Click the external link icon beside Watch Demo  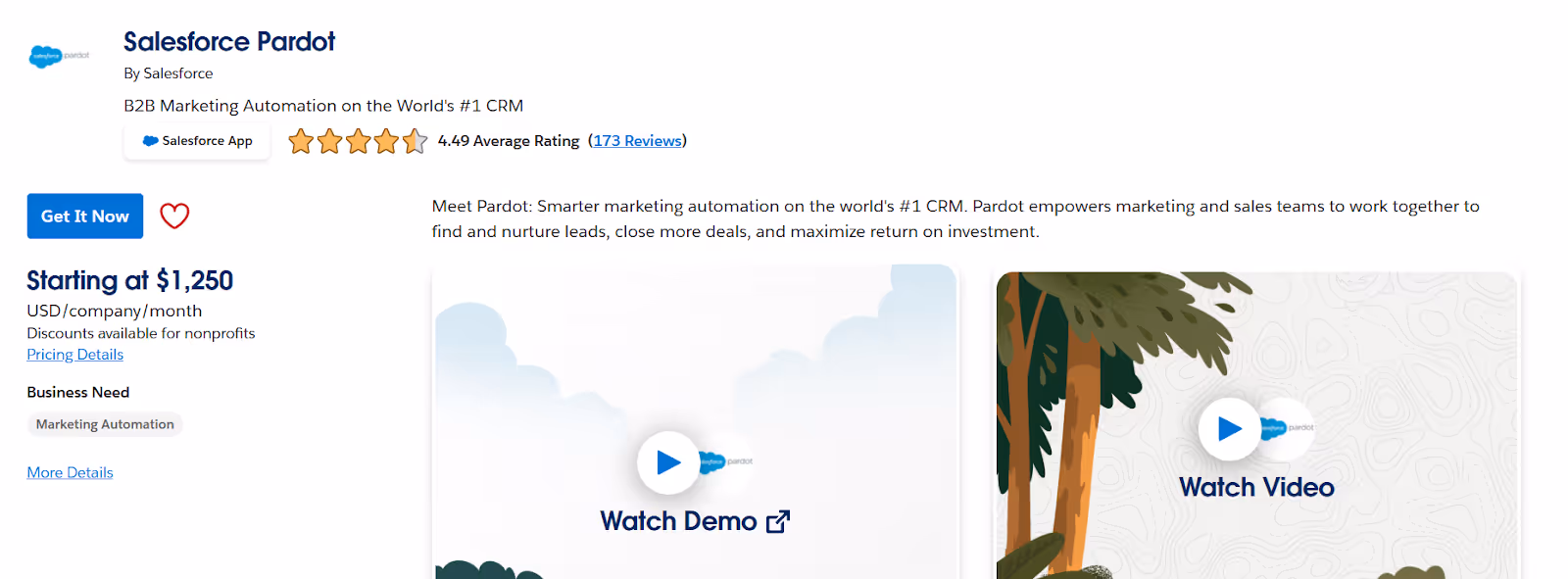pos(778,521)
